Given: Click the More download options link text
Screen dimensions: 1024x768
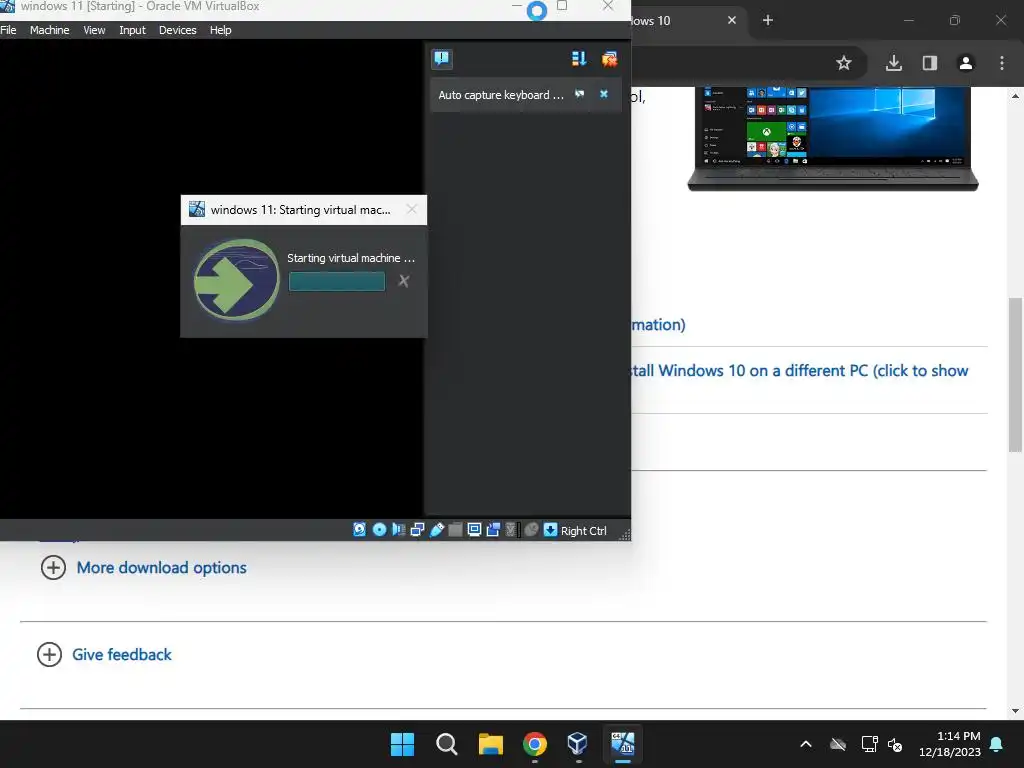Looking at the screenshot, I should tap(161, 568).
